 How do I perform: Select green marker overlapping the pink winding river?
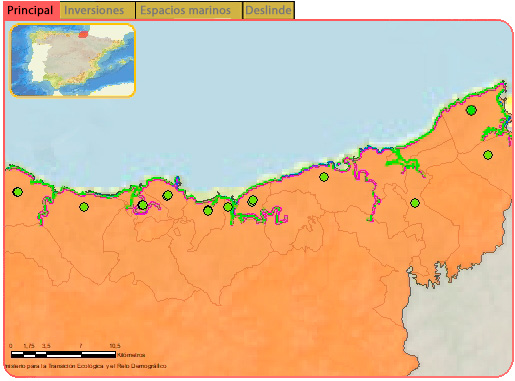142,205
